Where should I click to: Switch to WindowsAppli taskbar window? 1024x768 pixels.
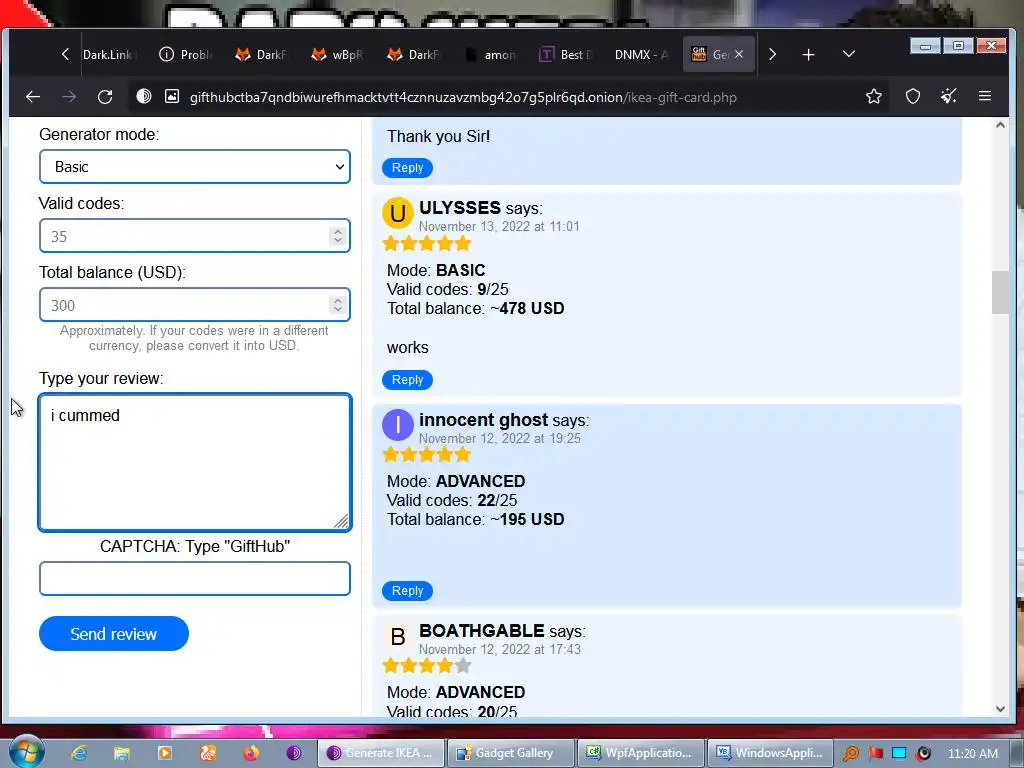(x=771, y=753)
